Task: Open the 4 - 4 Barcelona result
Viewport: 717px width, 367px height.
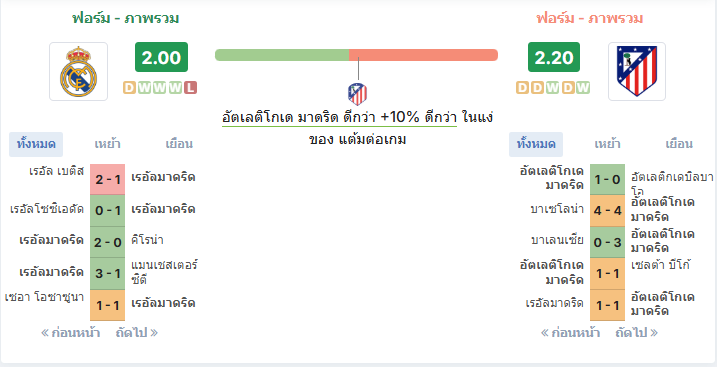Action: [607, 210]
